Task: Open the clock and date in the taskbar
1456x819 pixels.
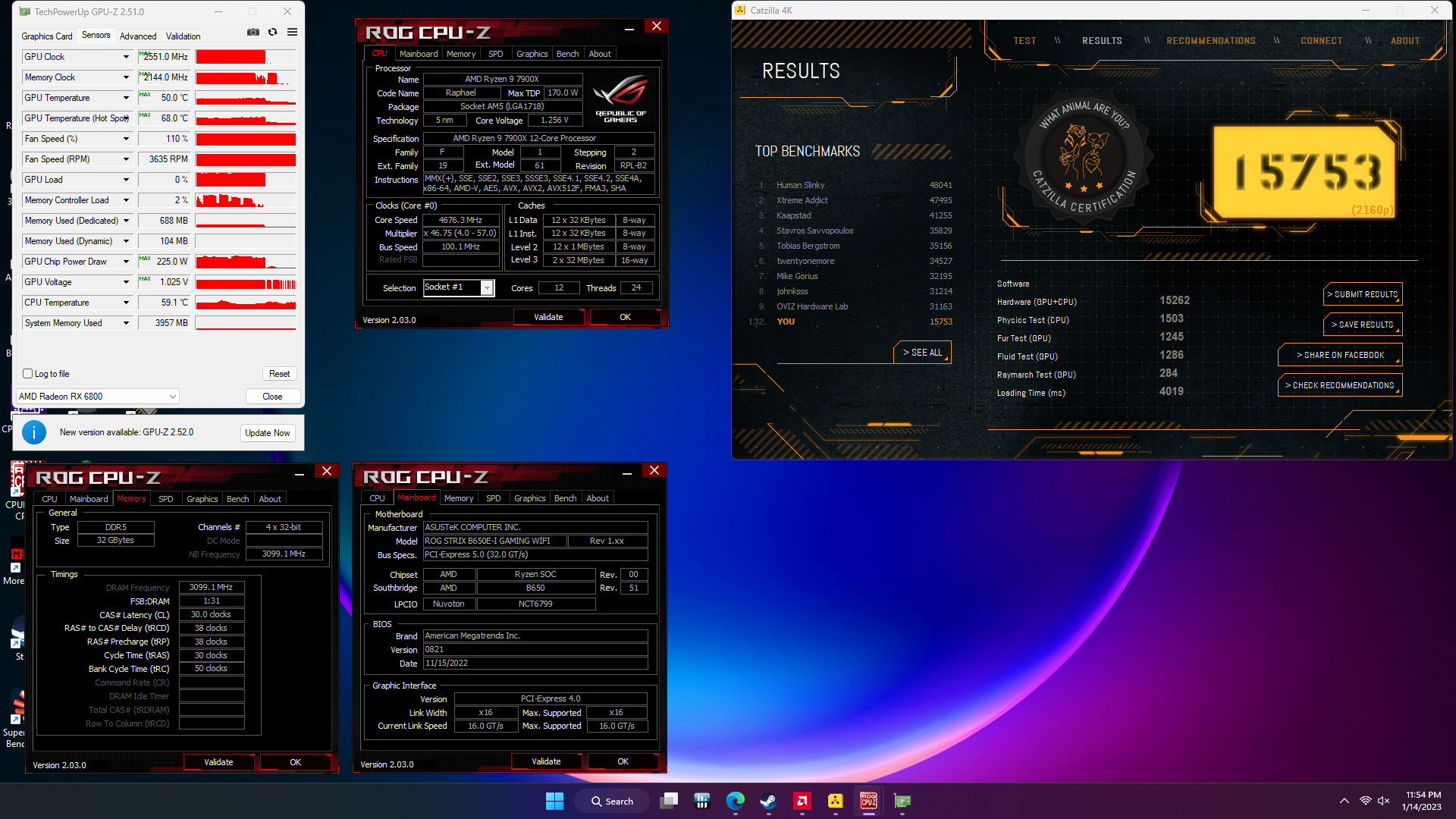Action: (1423, 801)
